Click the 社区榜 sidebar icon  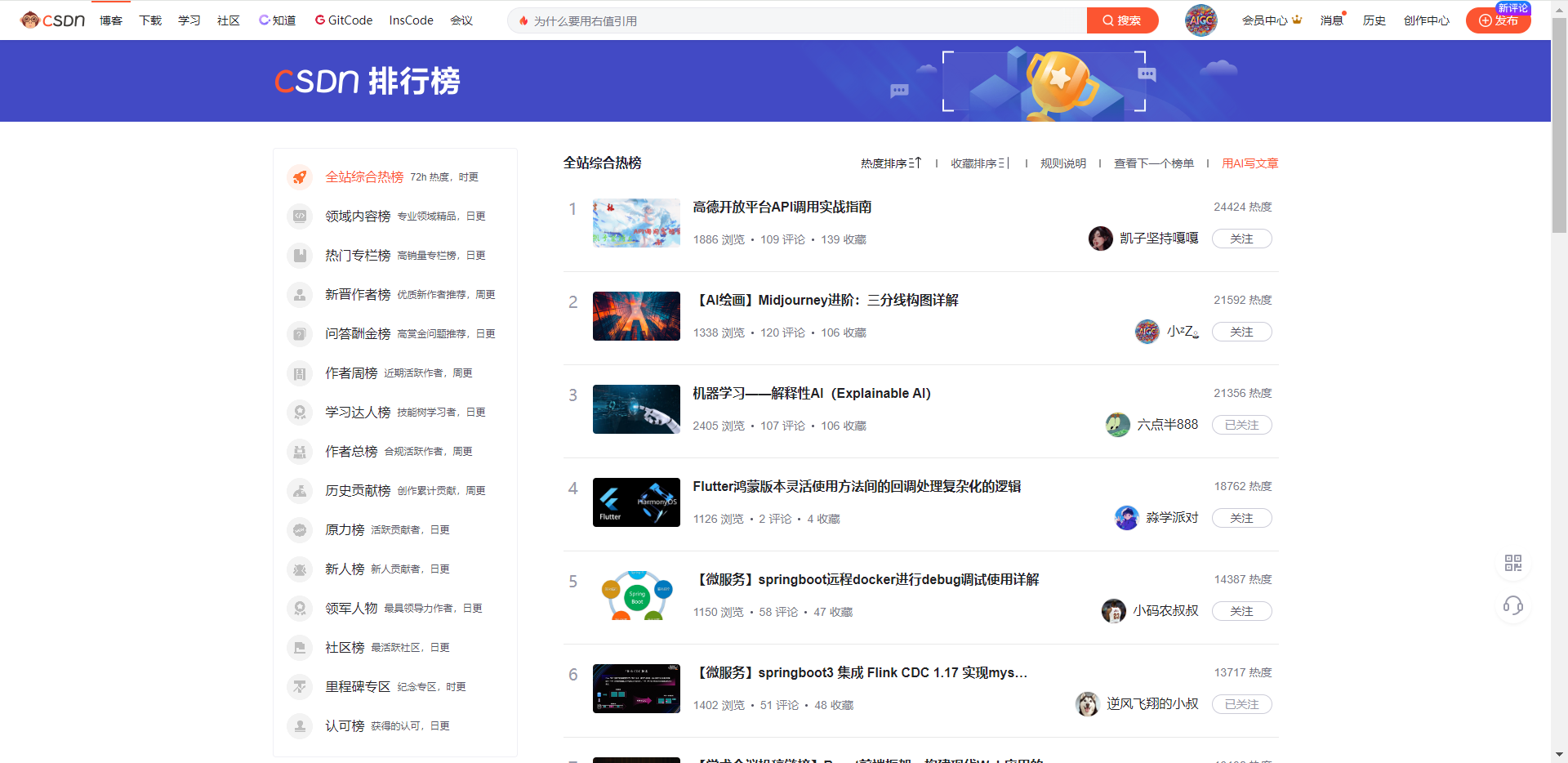[300, 648]
